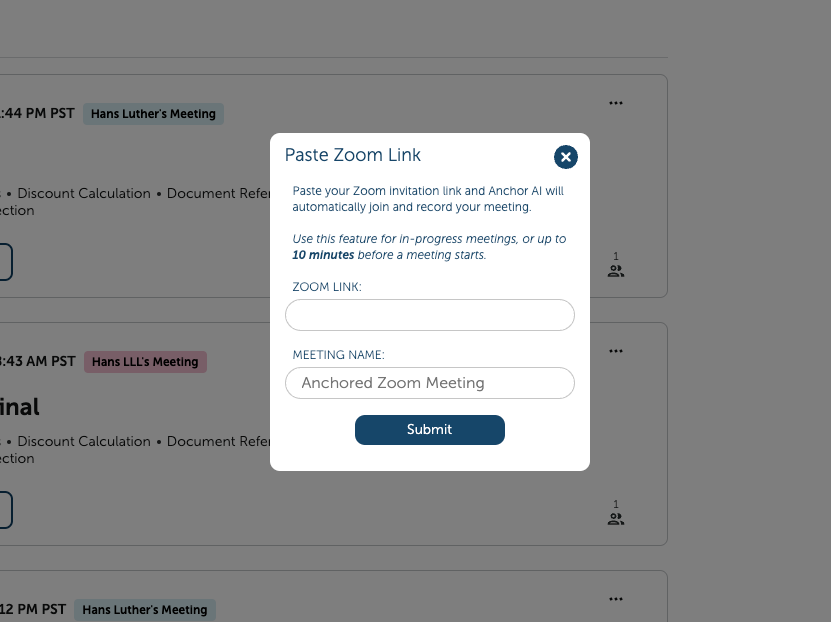The width and height of the screenshot is (831, 622).
Task: Open three-dot menu on Hans LLL's Meeting card
Action: click(616, 351)
